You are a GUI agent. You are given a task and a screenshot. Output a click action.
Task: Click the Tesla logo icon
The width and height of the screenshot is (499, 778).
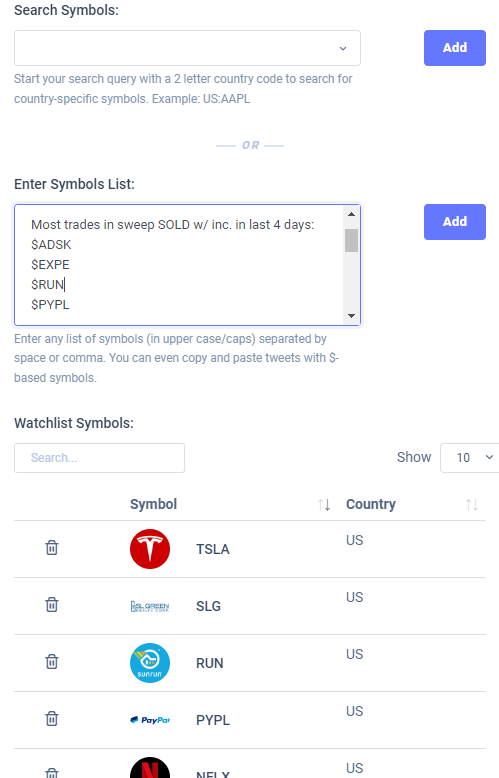click(150, 549)
